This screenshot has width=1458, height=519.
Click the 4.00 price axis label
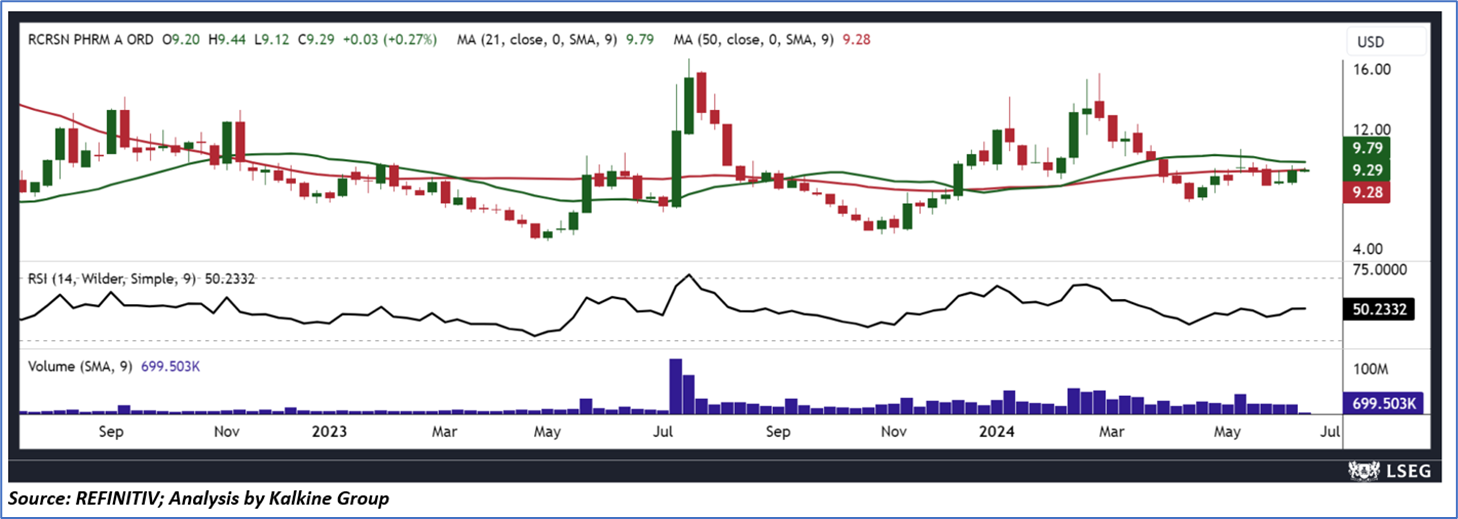click(1367, 250)
